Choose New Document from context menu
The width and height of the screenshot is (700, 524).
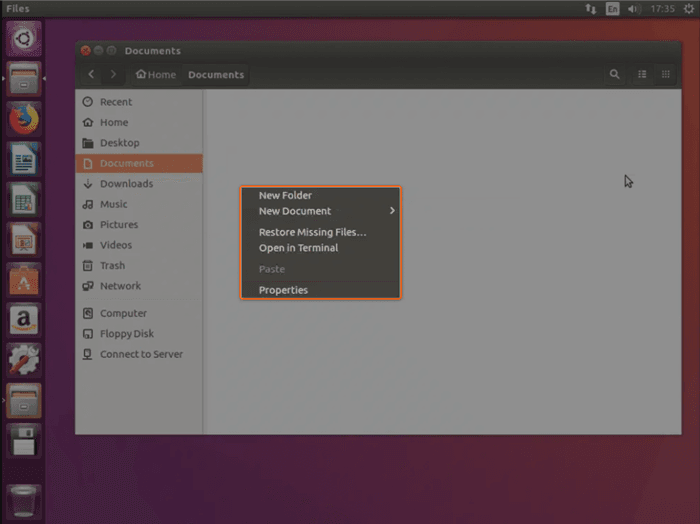point(321,211)
